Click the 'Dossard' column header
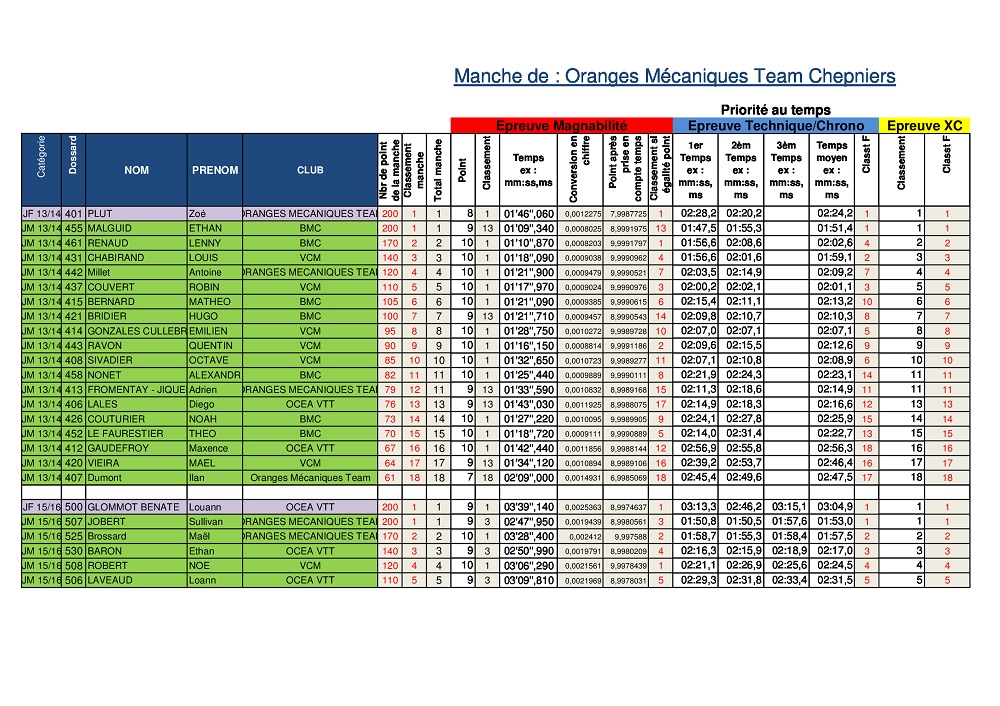The image size is (1000, 706). click(x=73, y=170)
